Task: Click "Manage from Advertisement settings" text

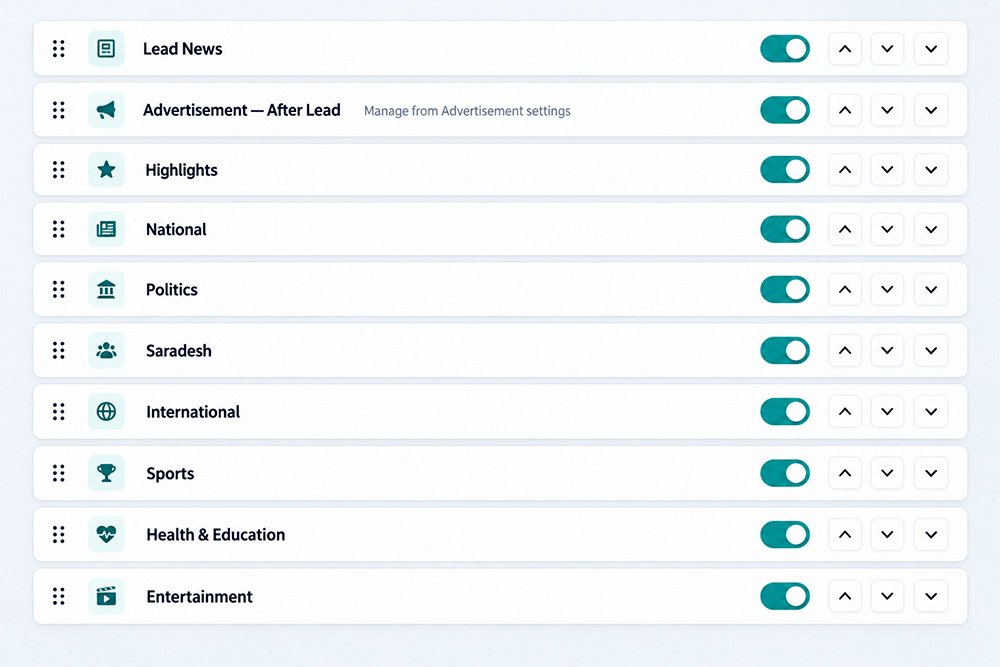Action: click(x=467, y=111)
